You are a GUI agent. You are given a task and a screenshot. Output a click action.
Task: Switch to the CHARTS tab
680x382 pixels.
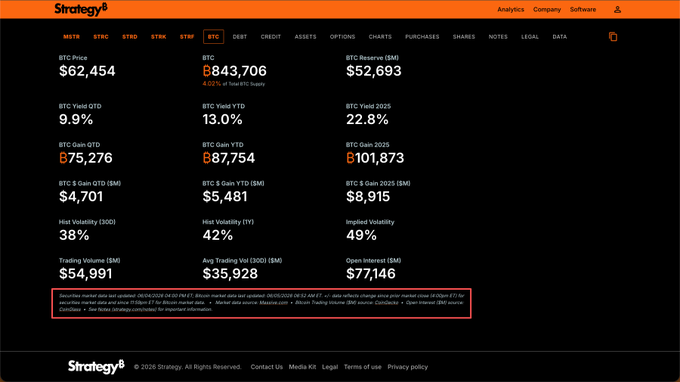380,37
